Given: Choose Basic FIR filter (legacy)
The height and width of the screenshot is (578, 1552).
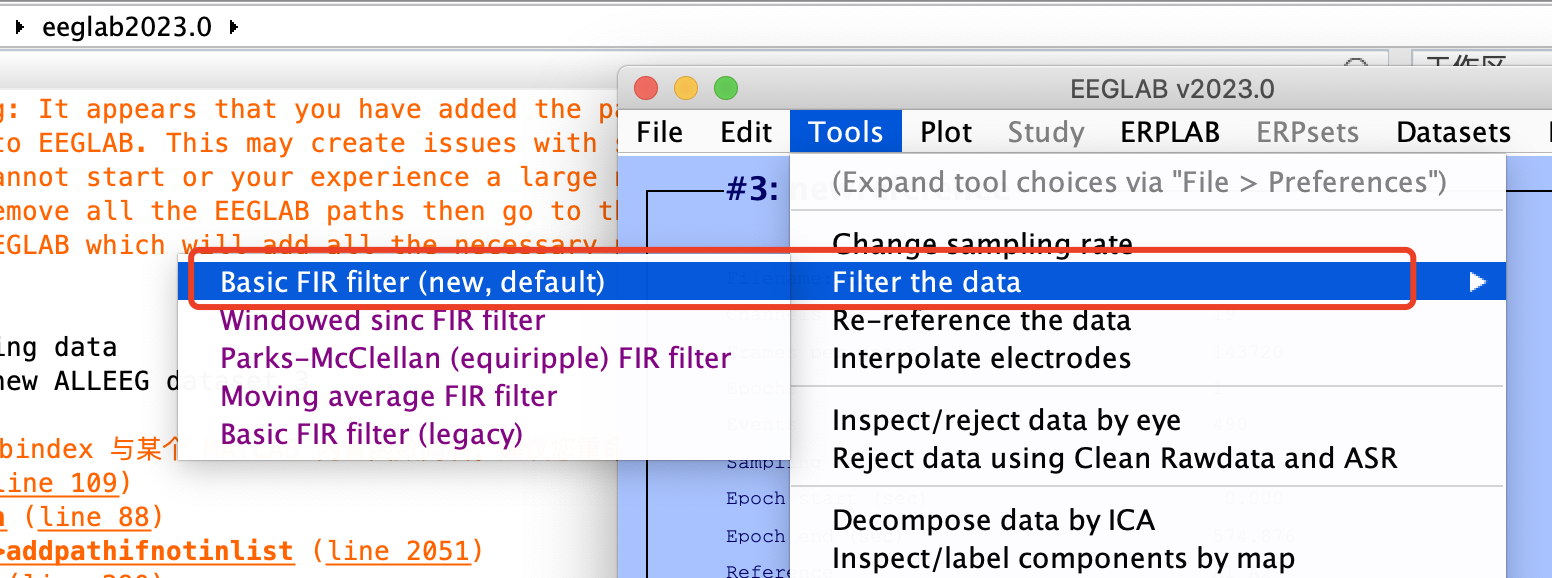Looking at the screenshot, I should pos(371,434).
